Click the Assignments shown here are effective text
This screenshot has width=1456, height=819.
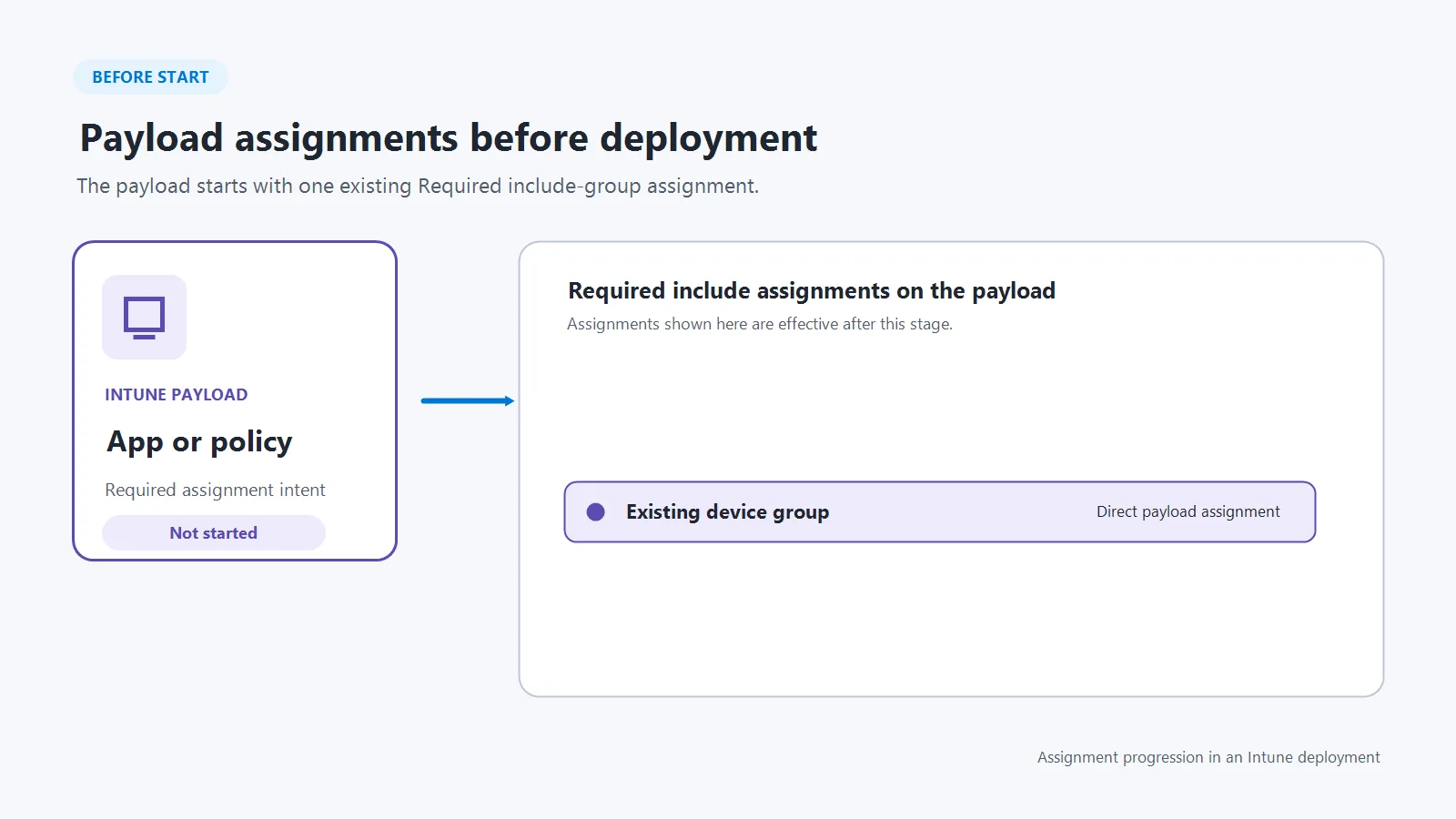(x=760, y=324)
